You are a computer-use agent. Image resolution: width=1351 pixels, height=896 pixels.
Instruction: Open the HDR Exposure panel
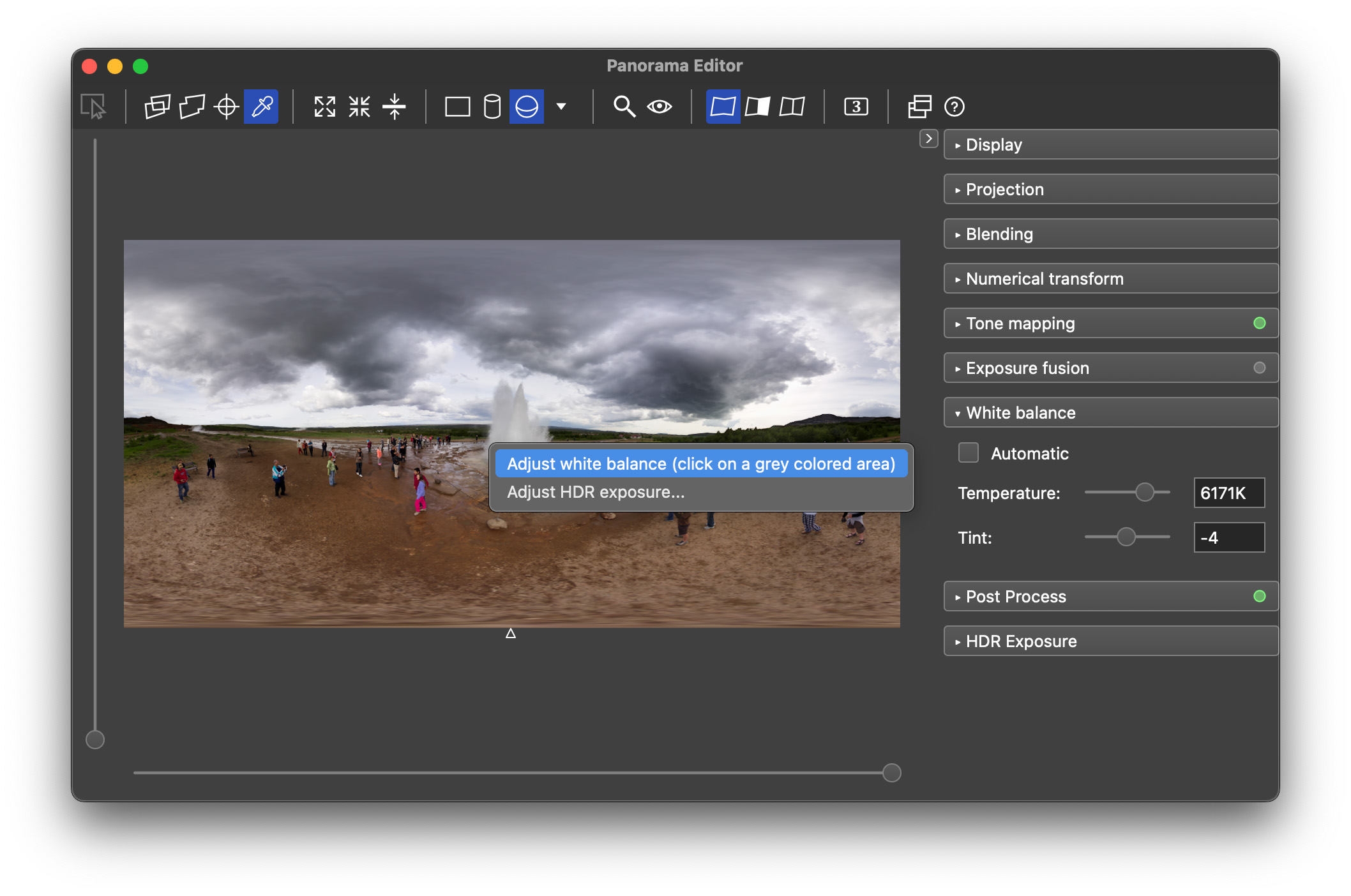(x=1109, y=641)
